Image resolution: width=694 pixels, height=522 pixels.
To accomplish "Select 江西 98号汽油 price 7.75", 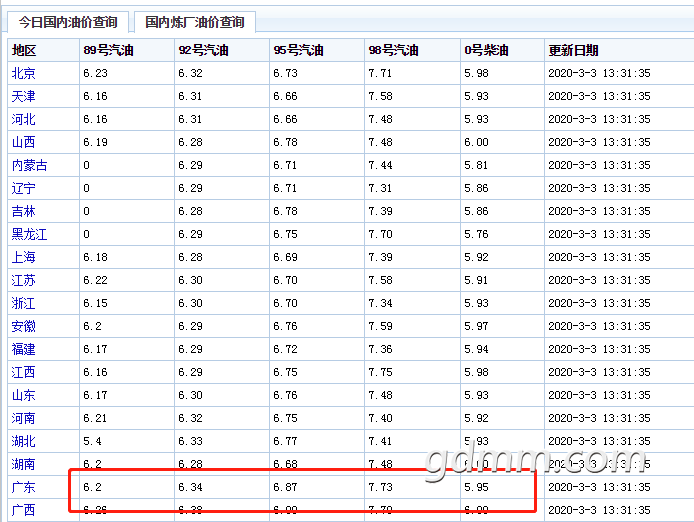I will [x=381, y=372].
